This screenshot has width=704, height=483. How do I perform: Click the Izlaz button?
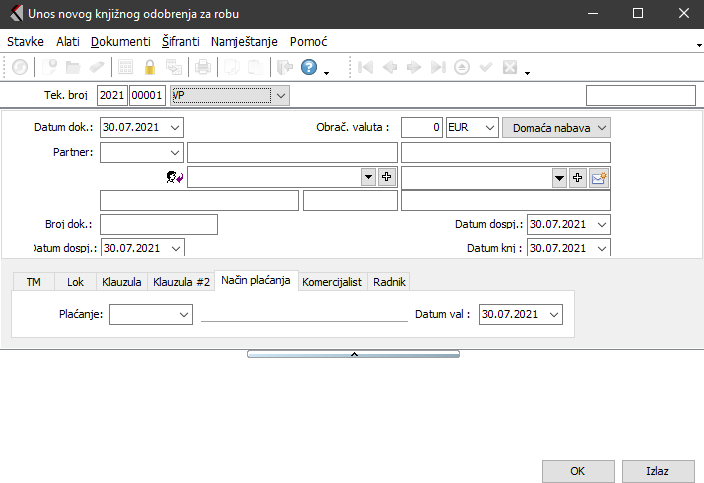(657, 470)
